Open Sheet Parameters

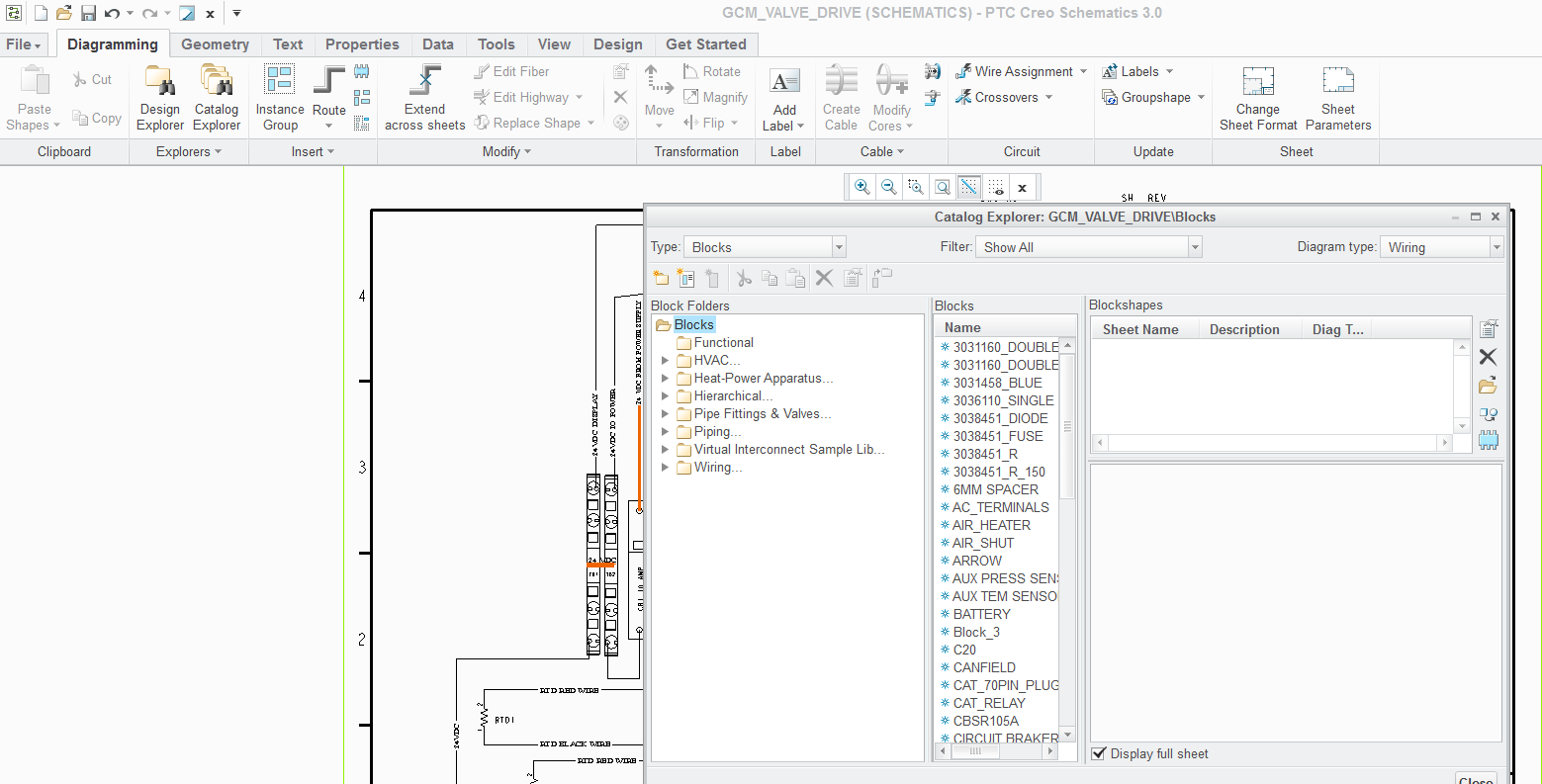pyautogui.click(x=1338, y=98)
